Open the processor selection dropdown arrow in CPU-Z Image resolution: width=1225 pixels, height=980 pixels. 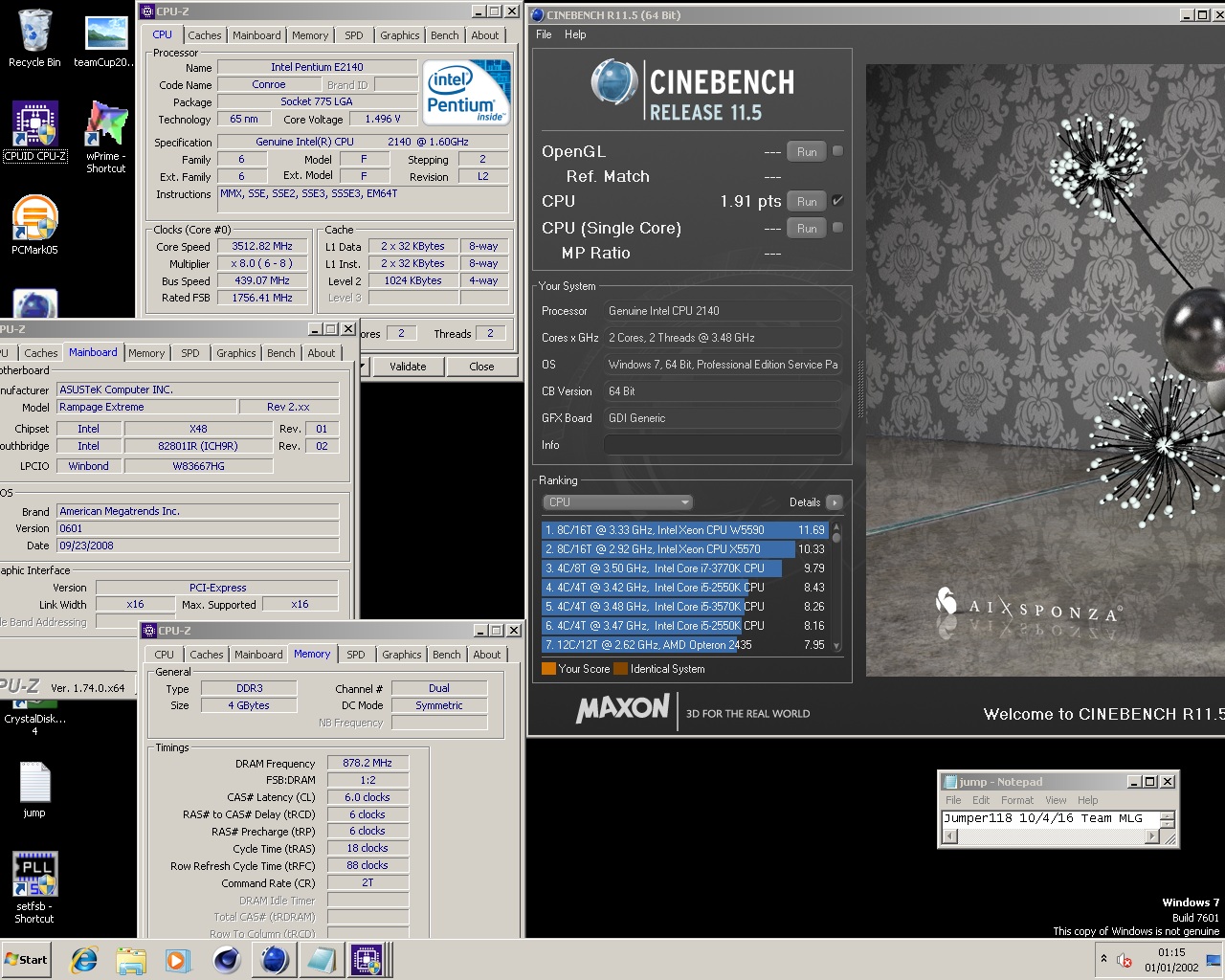tap(363, 367)
